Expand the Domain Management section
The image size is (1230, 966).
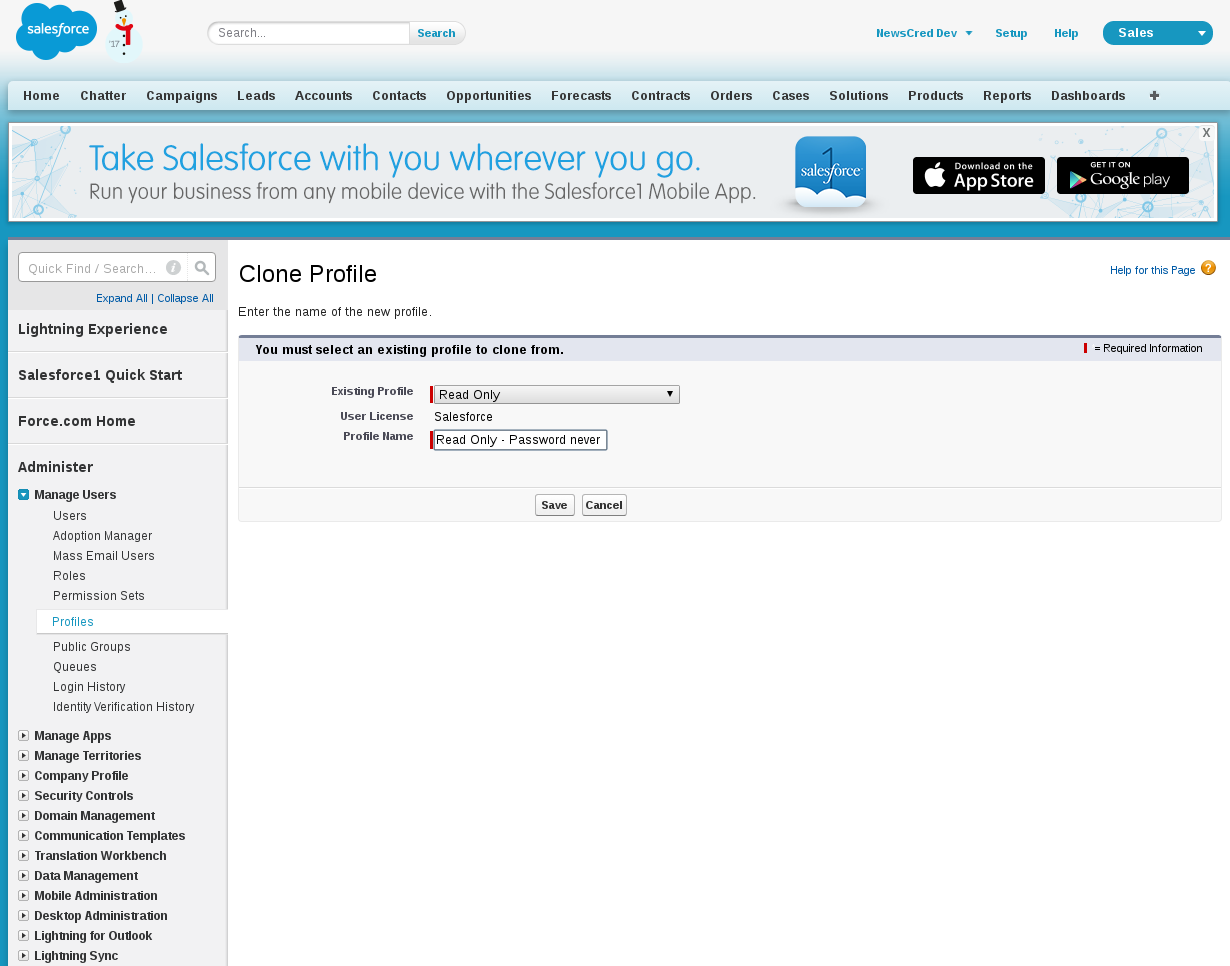click(x=23, y=816)
